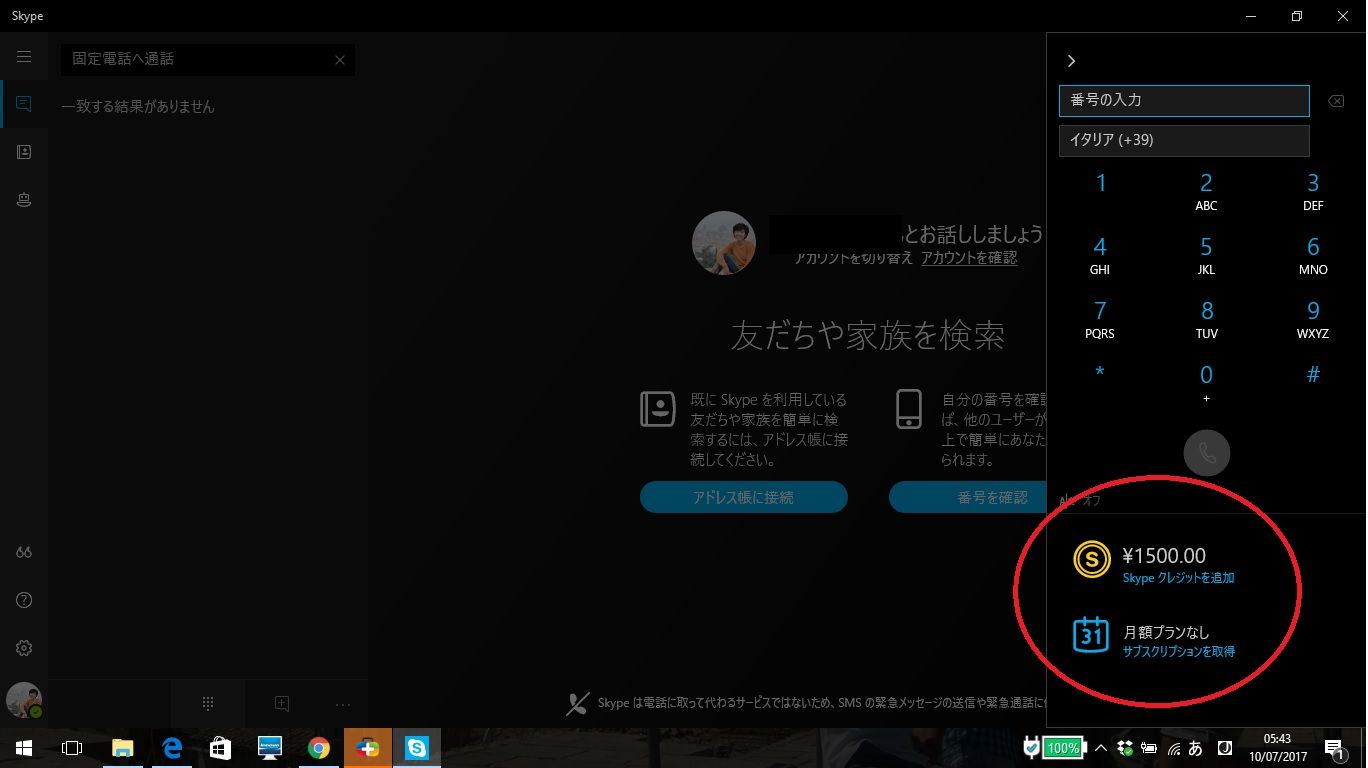Click the large profile picture in welcome area
This screenshot has width=1368, height=768.
pos(724,243)
